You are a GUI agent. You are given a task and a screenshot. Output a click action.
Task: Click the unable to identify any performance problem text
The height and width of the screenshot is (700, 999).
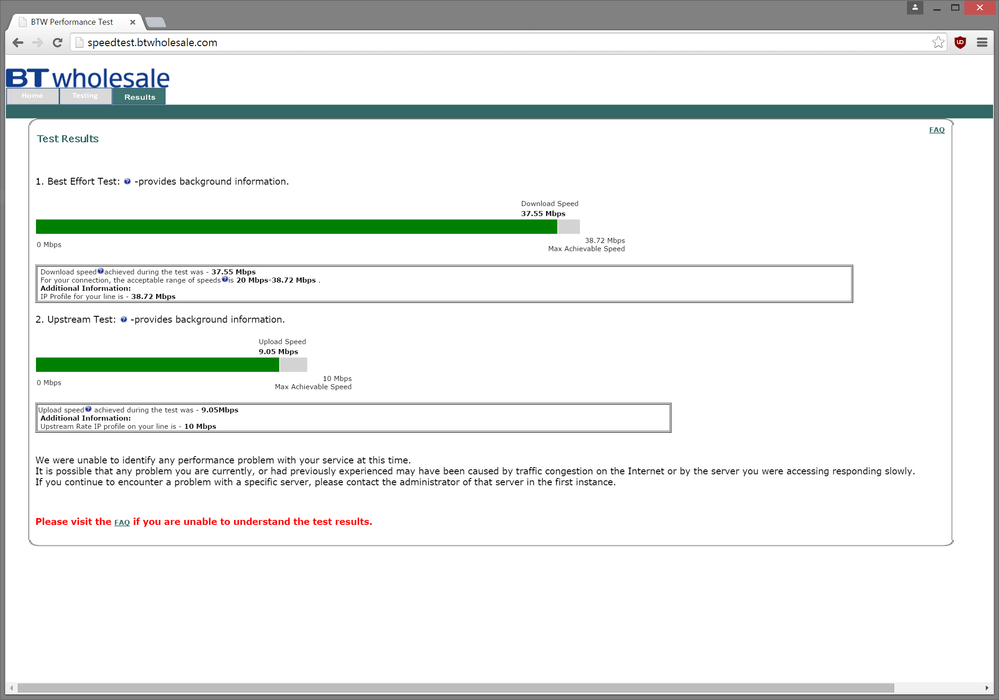(223, 461)
